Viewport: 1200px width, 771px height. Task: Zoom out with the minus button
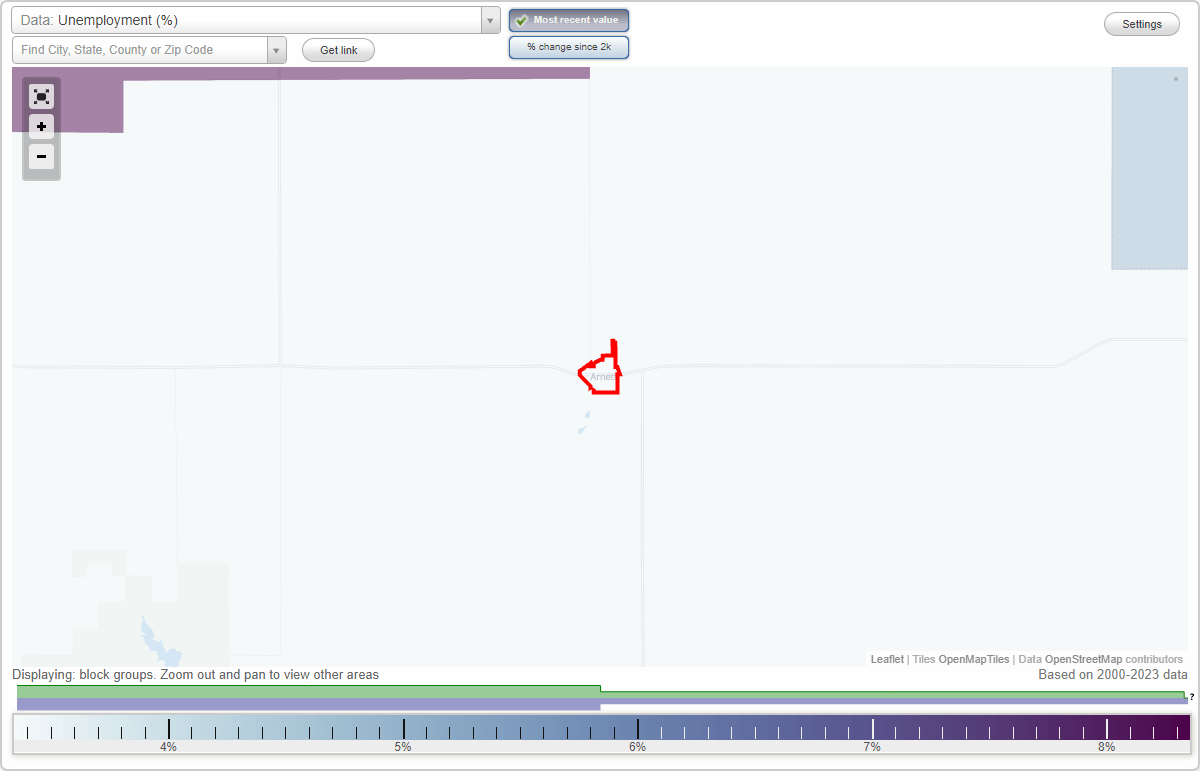[x=41, y=156]
